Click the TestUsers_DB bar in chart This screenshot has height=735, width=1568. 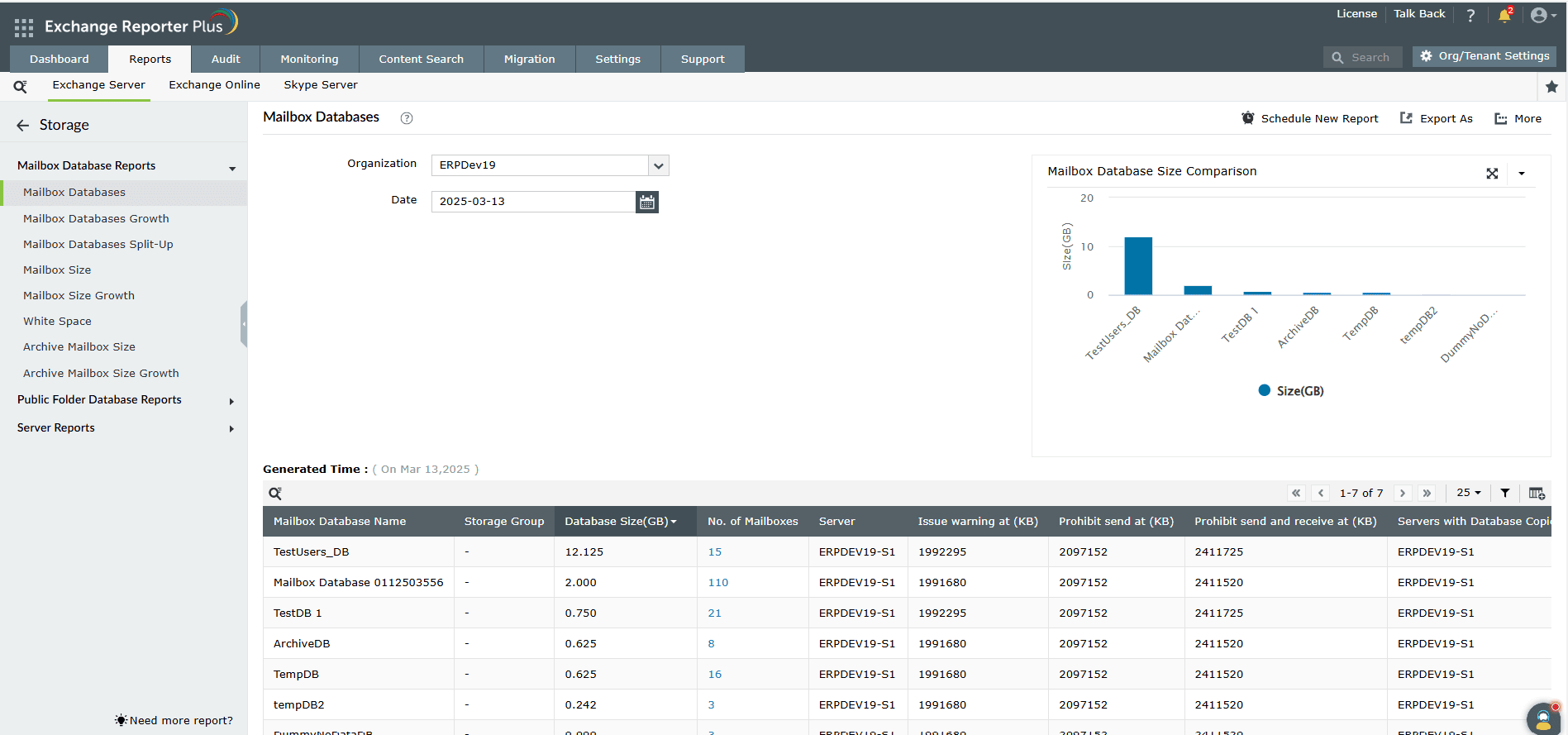click(1138, 266)
